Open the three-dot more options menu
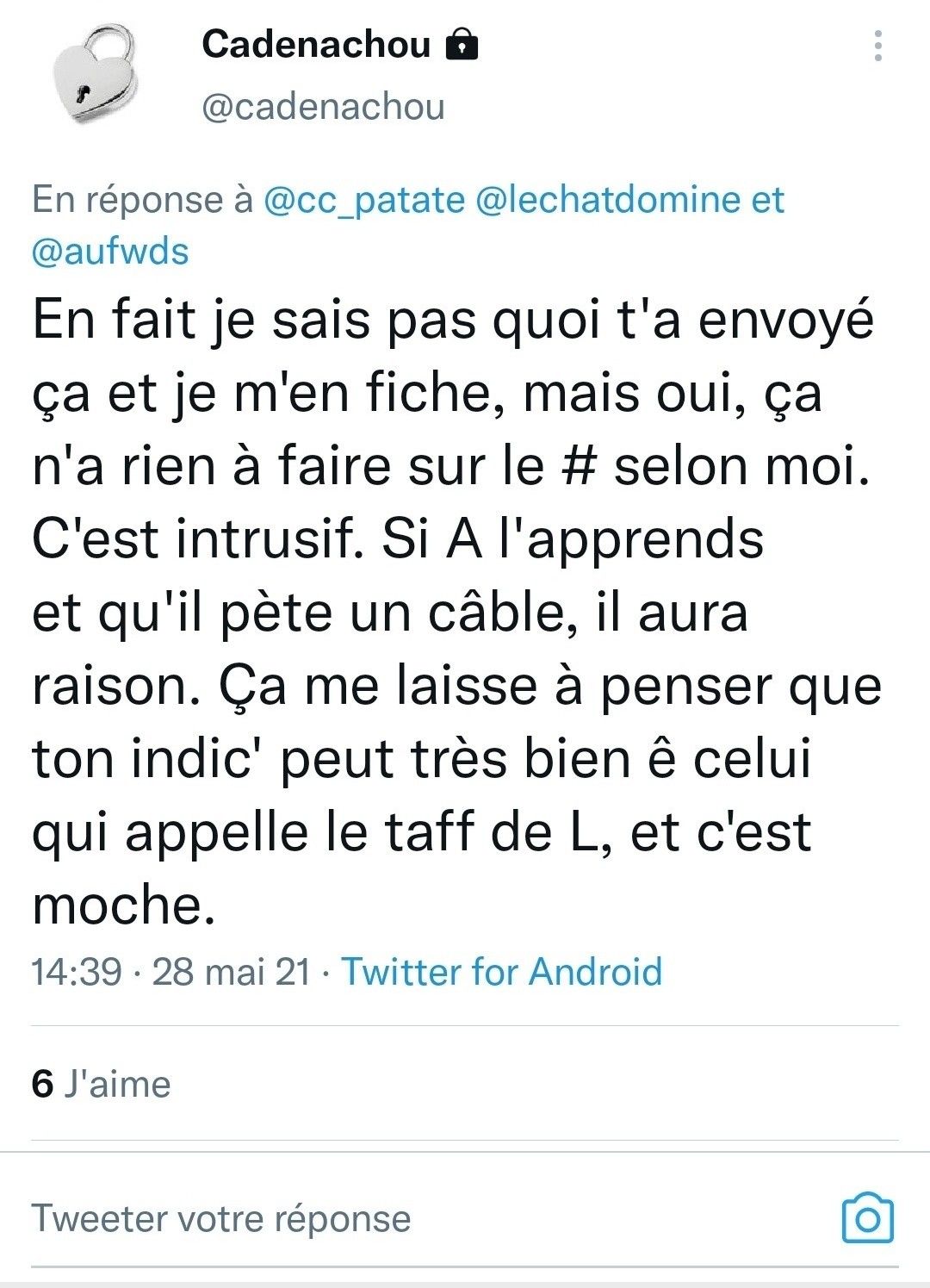The height and width of the screenshot is (1288, 930). (877, 46)
